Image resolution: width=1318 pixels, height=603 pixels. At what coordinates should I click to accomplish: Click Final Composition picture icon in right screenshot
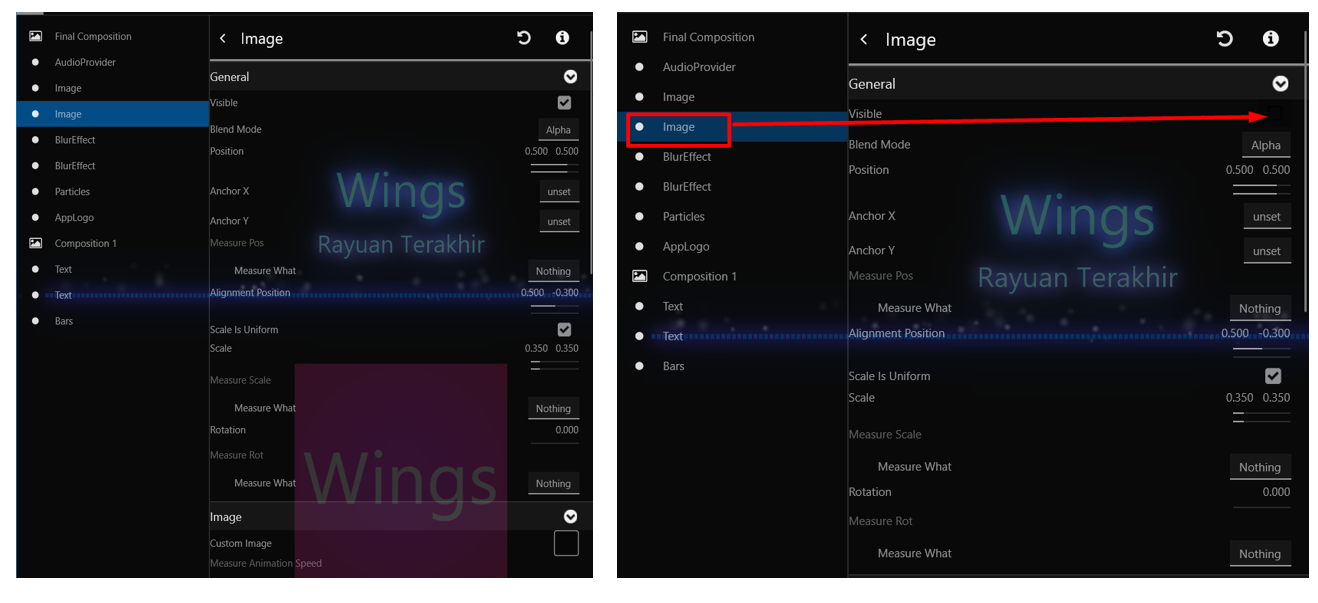[640, 37]
